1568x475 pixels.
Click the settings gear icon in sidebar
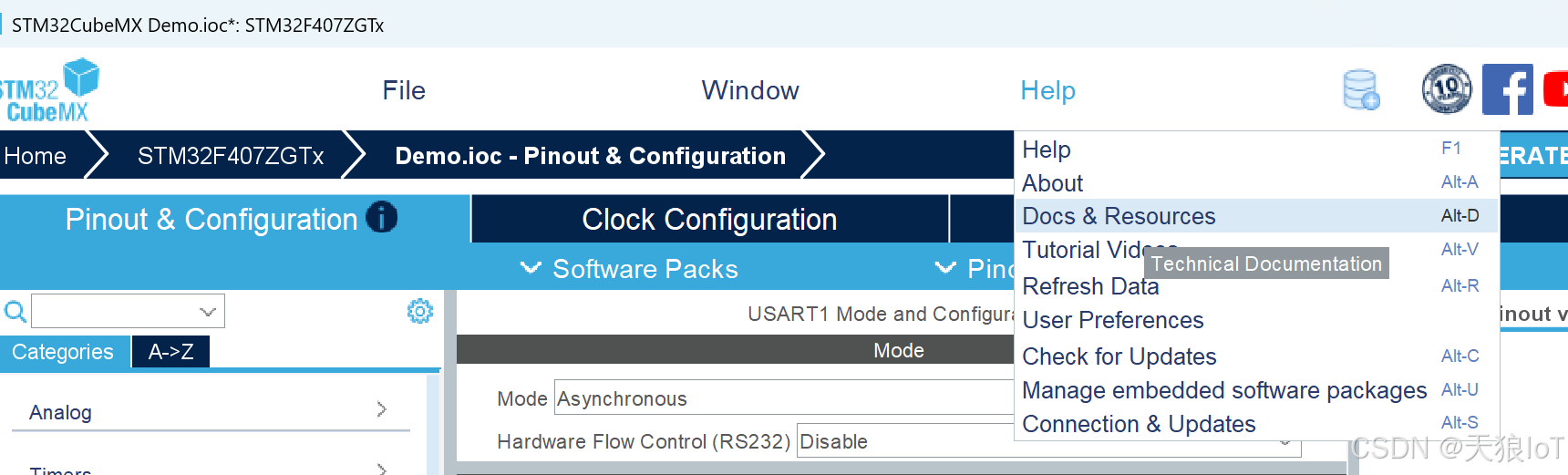[420, 311]
